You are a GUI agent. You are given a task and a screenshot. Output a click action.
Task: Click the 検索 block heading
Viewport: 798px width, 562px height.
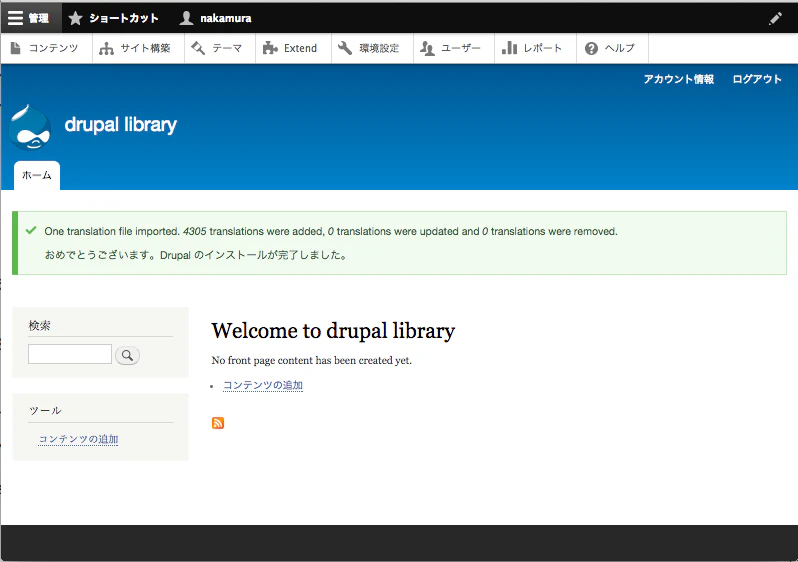[x=39, y=326]
